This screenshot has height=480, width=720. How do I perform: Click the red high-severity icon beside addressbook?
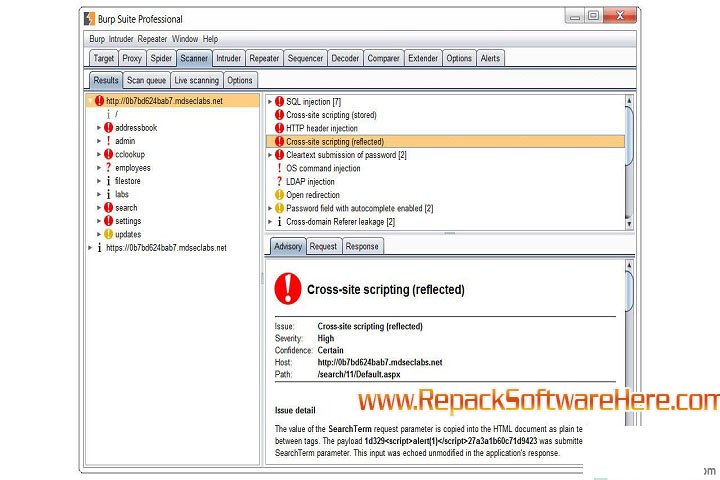tap(108, 127)
